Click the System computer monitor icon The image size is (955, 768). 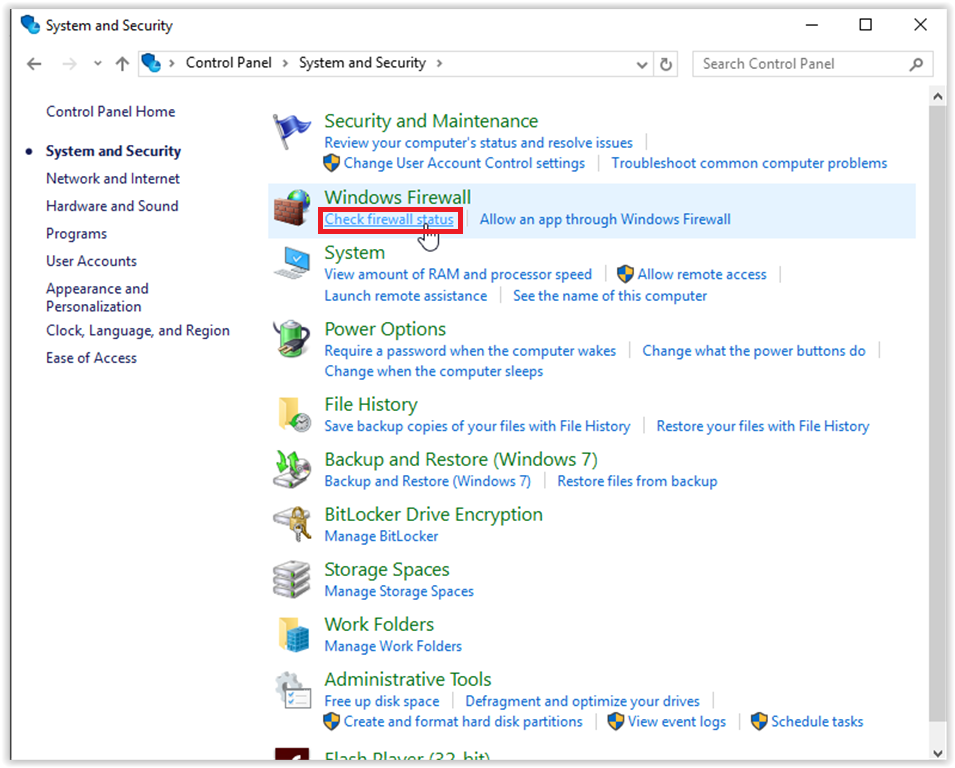292,263
